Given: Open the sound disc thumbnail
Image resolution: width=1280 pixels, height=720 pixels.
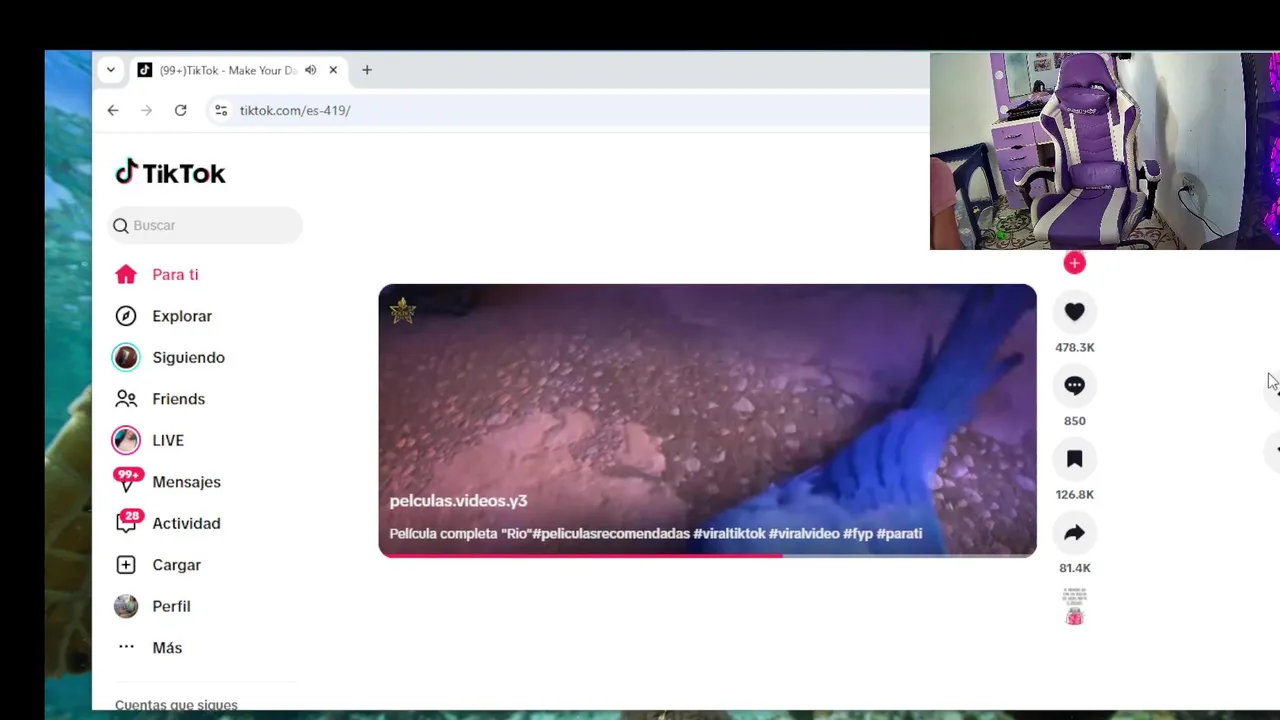Looking at the screenshot, I should pos(1075,606).
